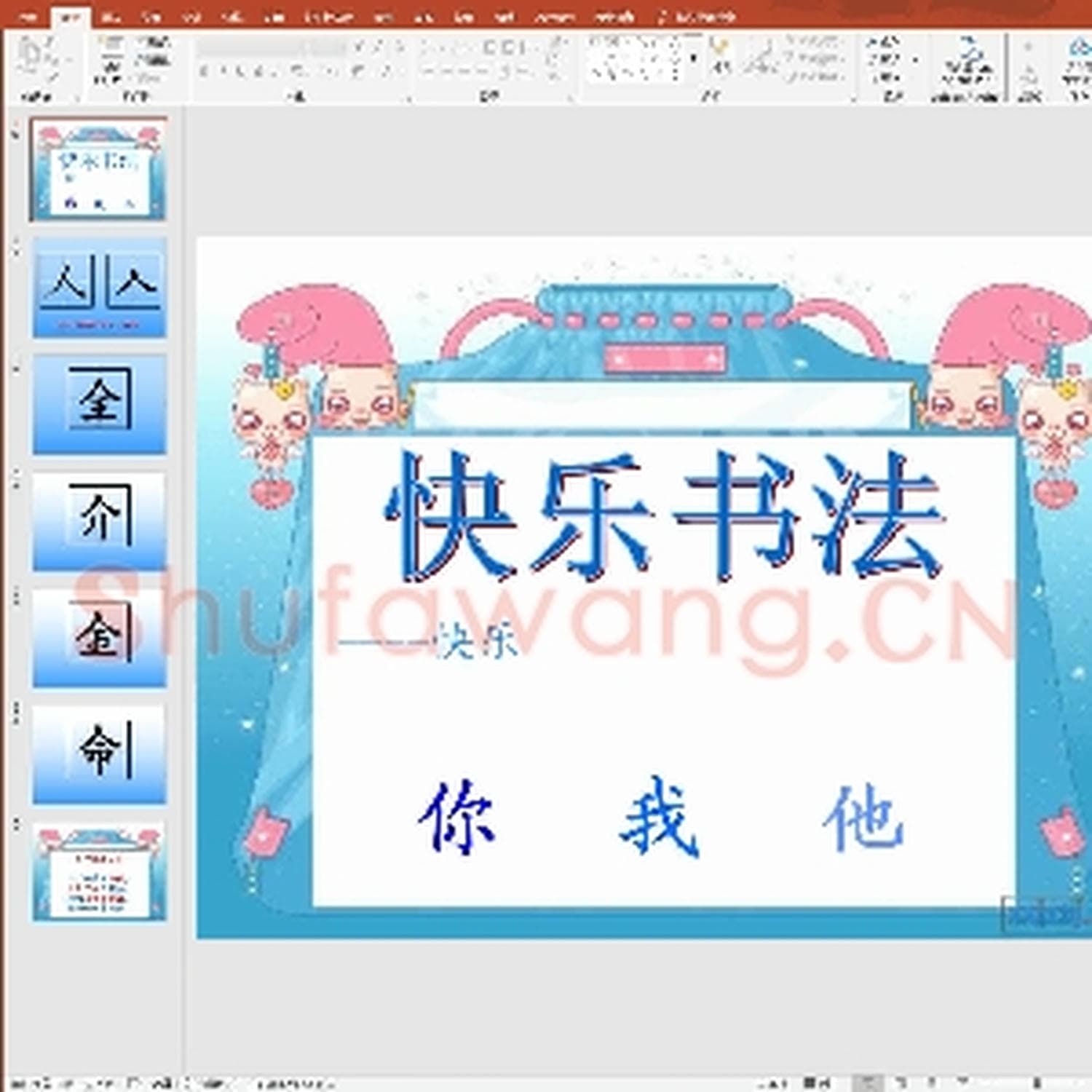The height and width of the screenshot is (1092, 1092).
Task: Click the ——快乐 subtitle text
Action: coord(428,642)
